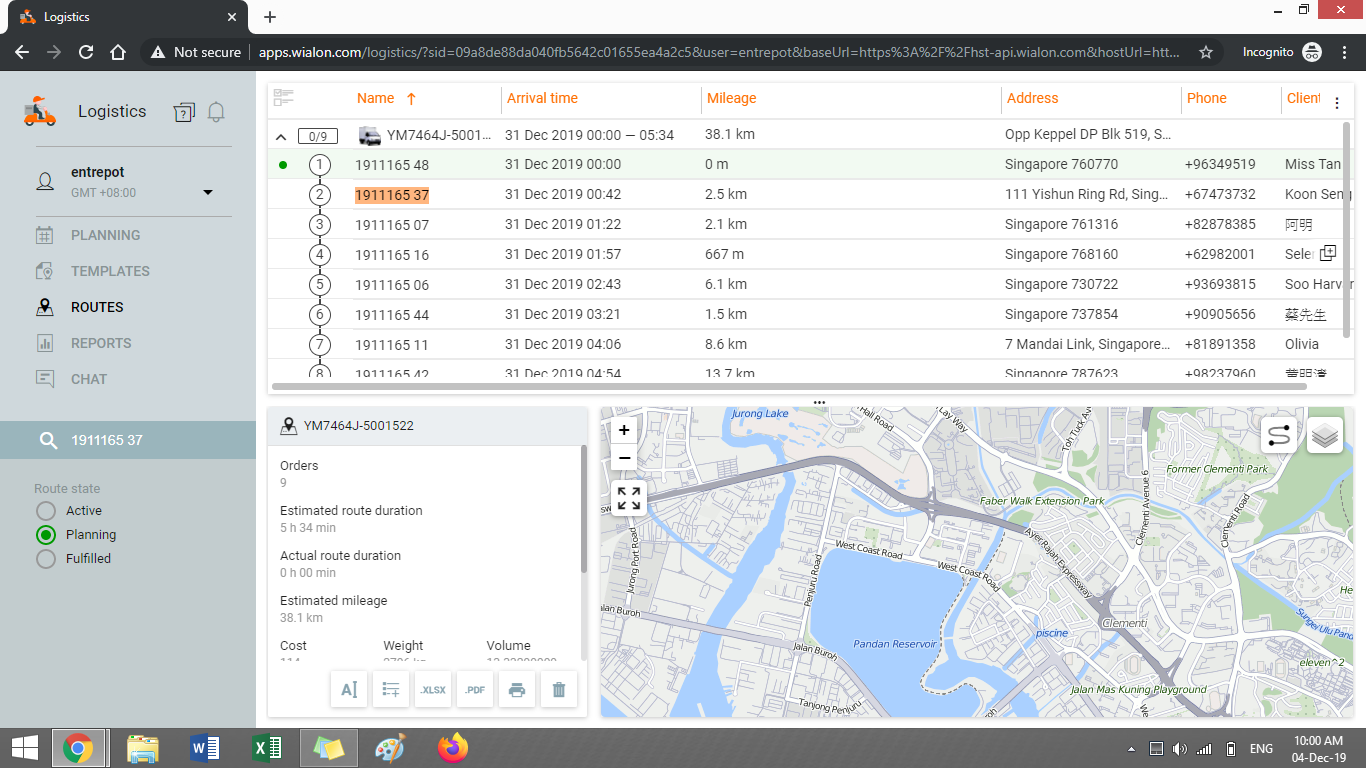Export the route as XLSX file
The width and height of the screenshot is (1366, 768).
(x=433, y=690)
